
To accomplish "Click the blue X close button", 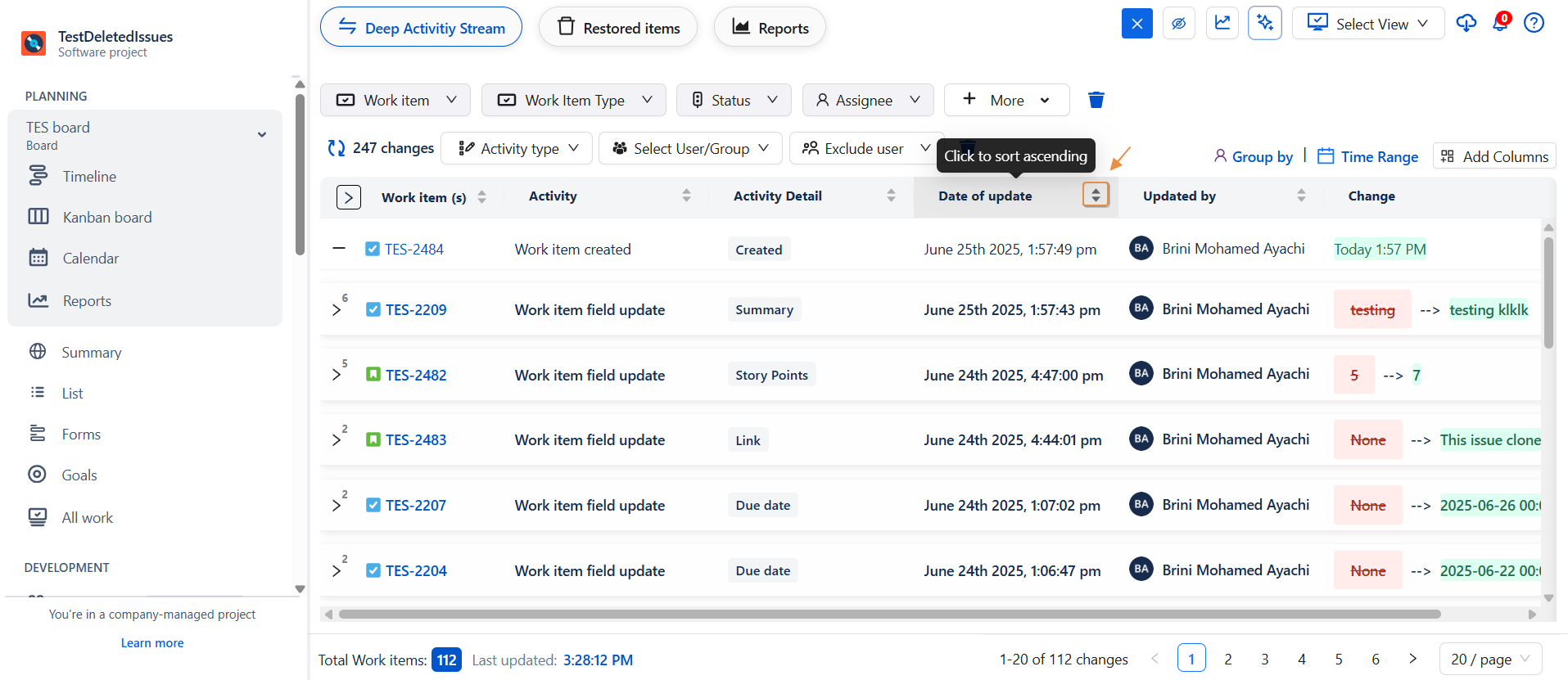I will pos(1136,23).
